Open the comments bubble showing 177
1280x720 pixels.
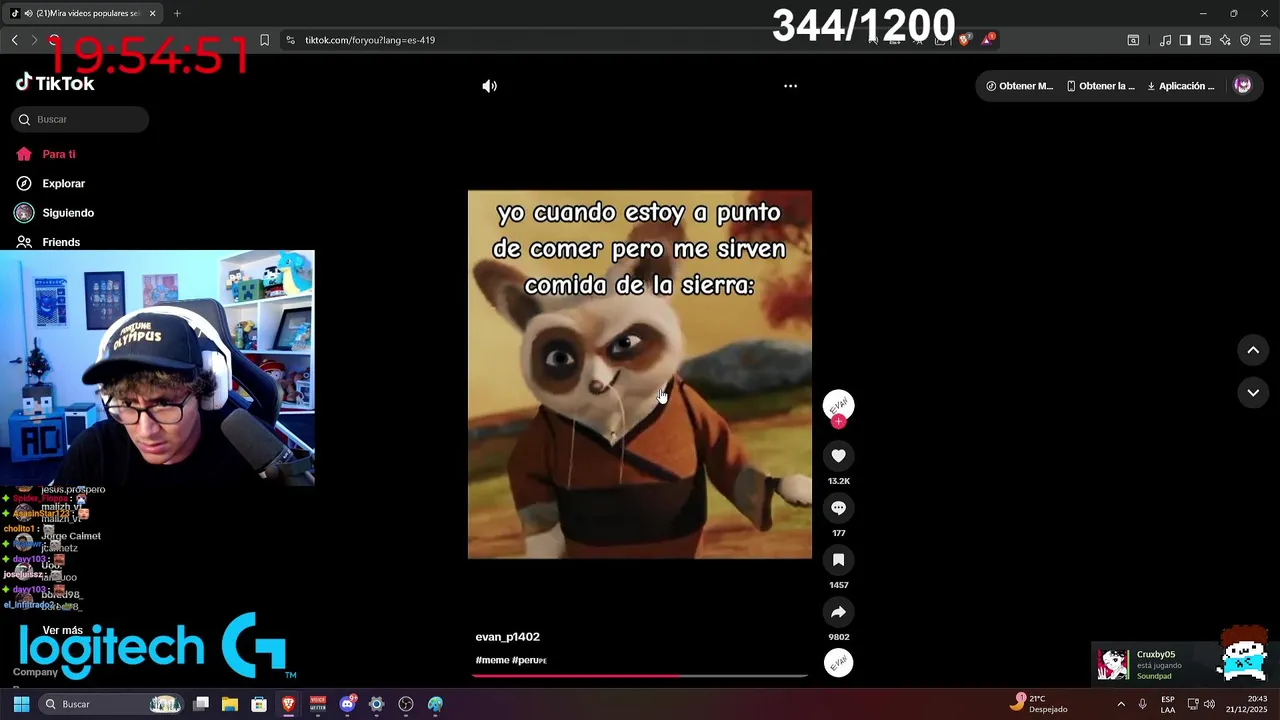[x=838, y=508]
